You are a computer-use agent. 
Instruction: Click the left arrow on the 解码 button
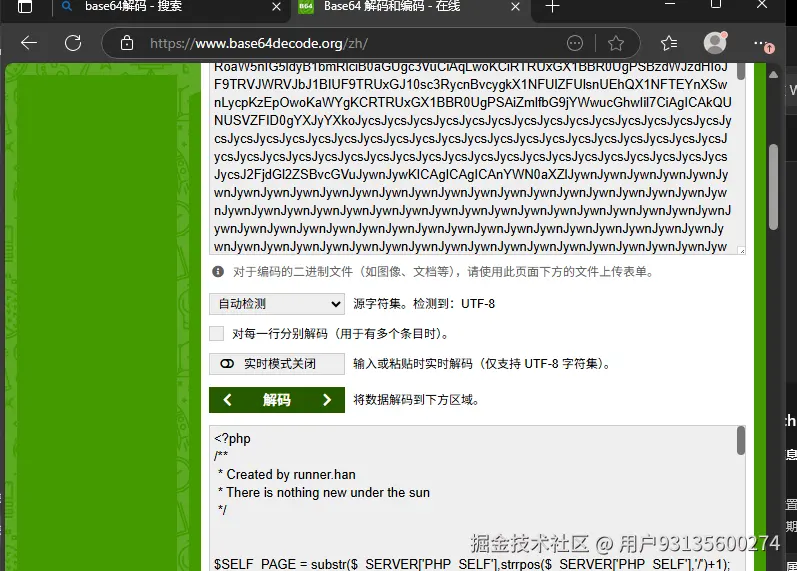(x=227, y=400)
